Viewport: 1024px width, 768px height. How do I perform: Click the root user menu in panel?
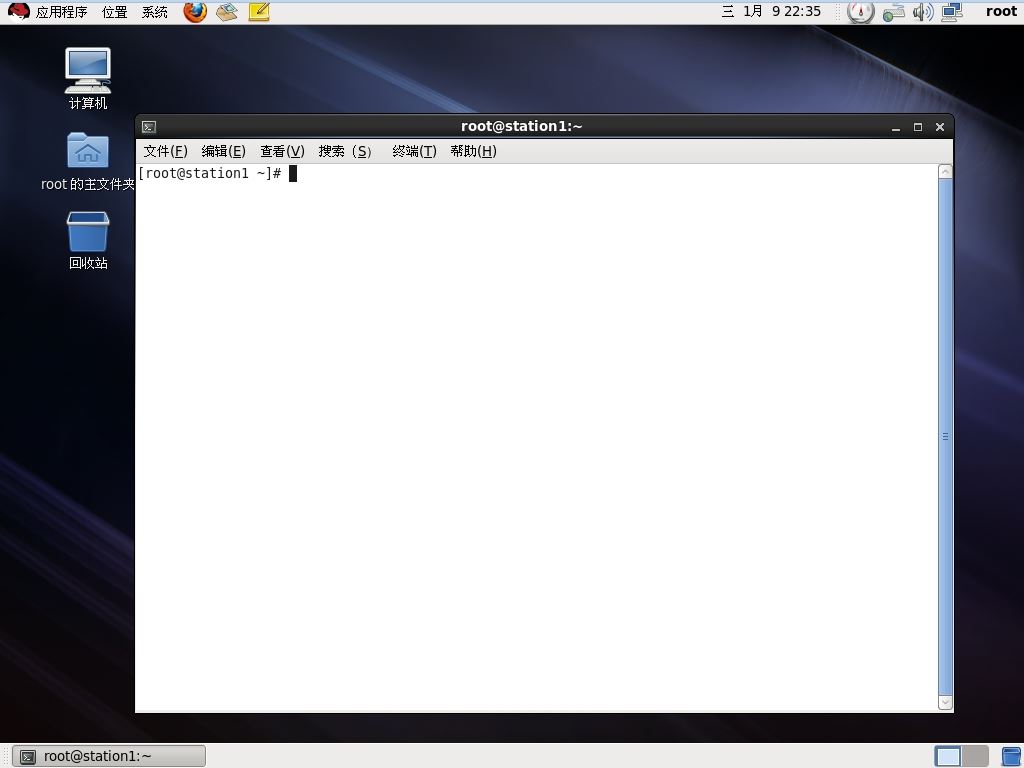click(1001, 11)
